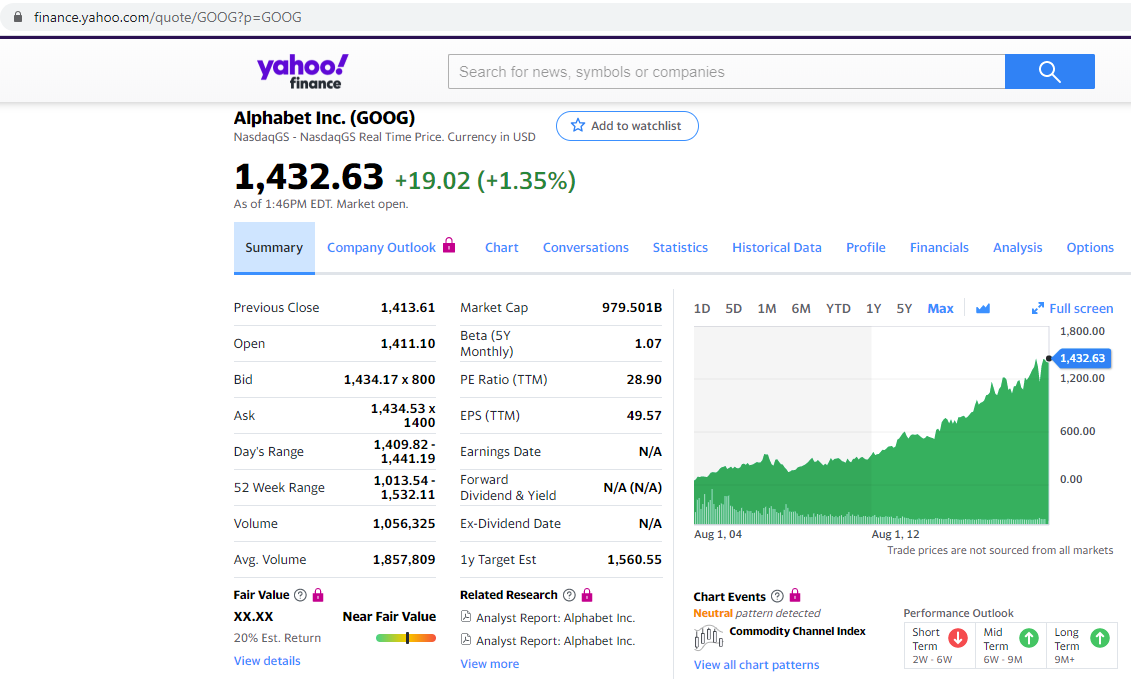Click the Fair Value help question icon

tap(300, 595)
